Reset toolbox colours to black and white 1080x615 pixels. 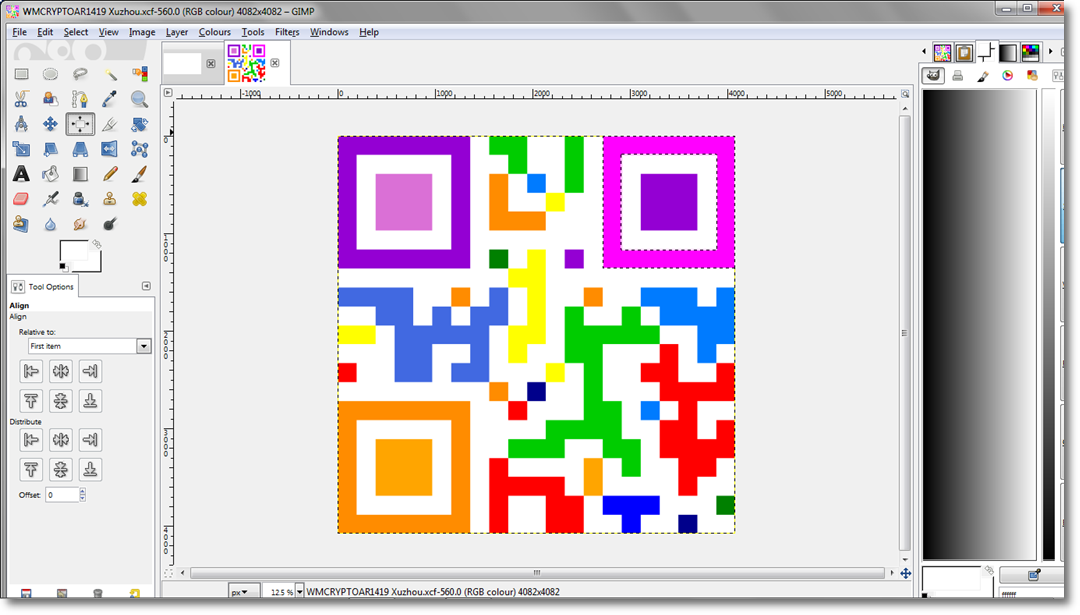coord(63,267)
